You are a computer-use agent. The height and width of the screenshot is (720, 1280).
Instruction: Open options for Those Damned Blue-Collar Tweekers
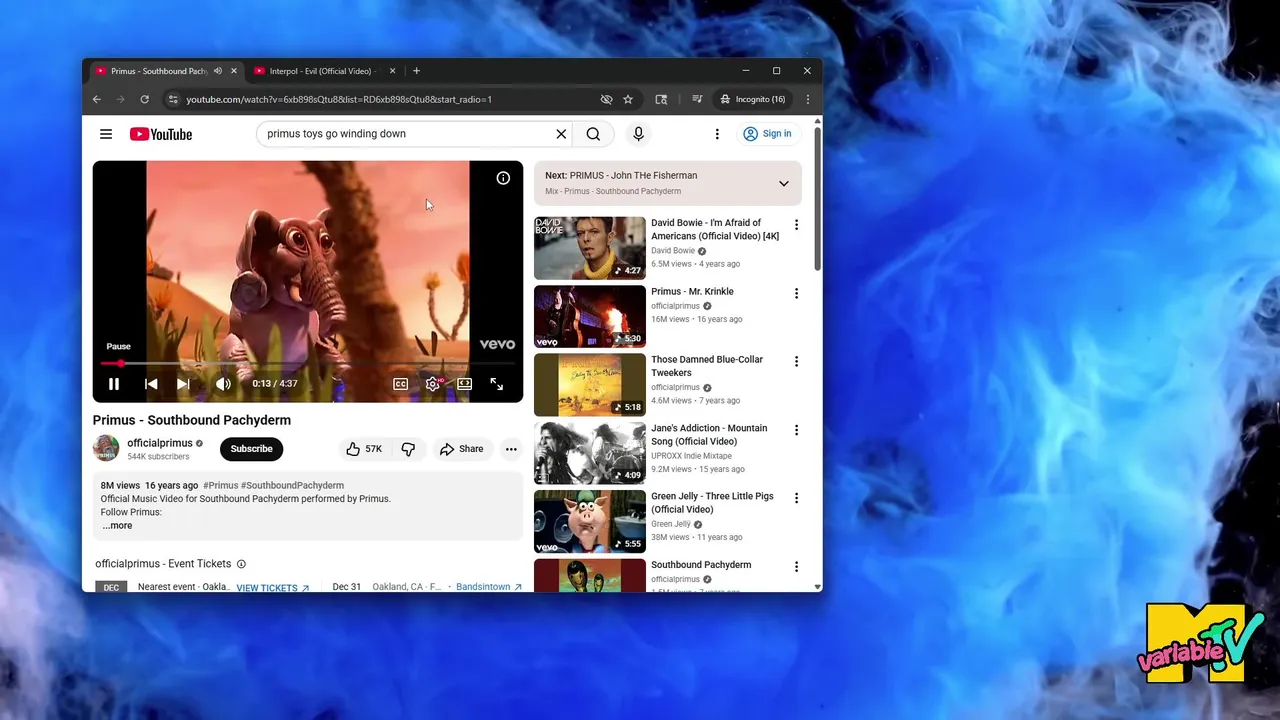tap(797, 362)
